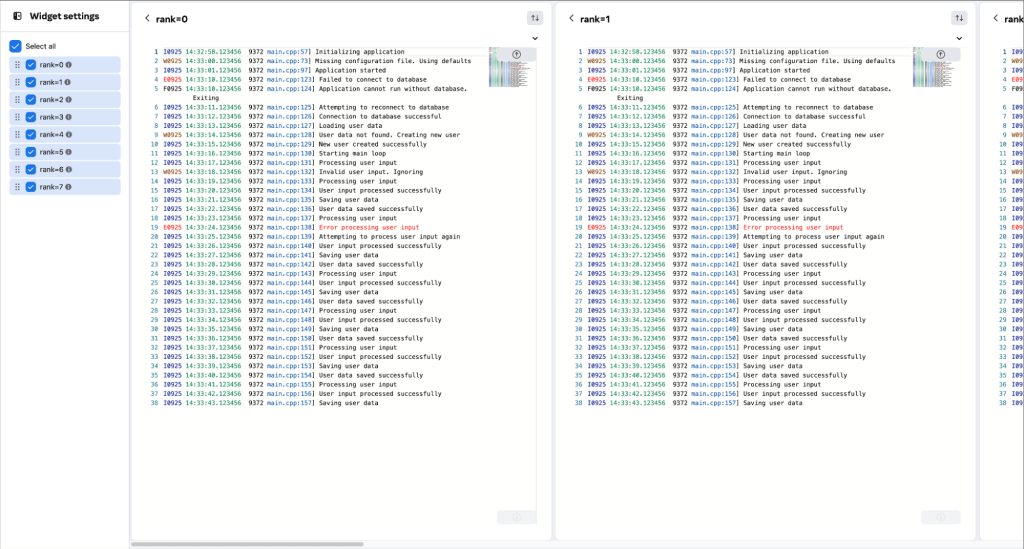Screen dimensions: 1024x549
Task: Disable the rank=4 checkbox
Action: pyautogui.click(x=31, y=135)
